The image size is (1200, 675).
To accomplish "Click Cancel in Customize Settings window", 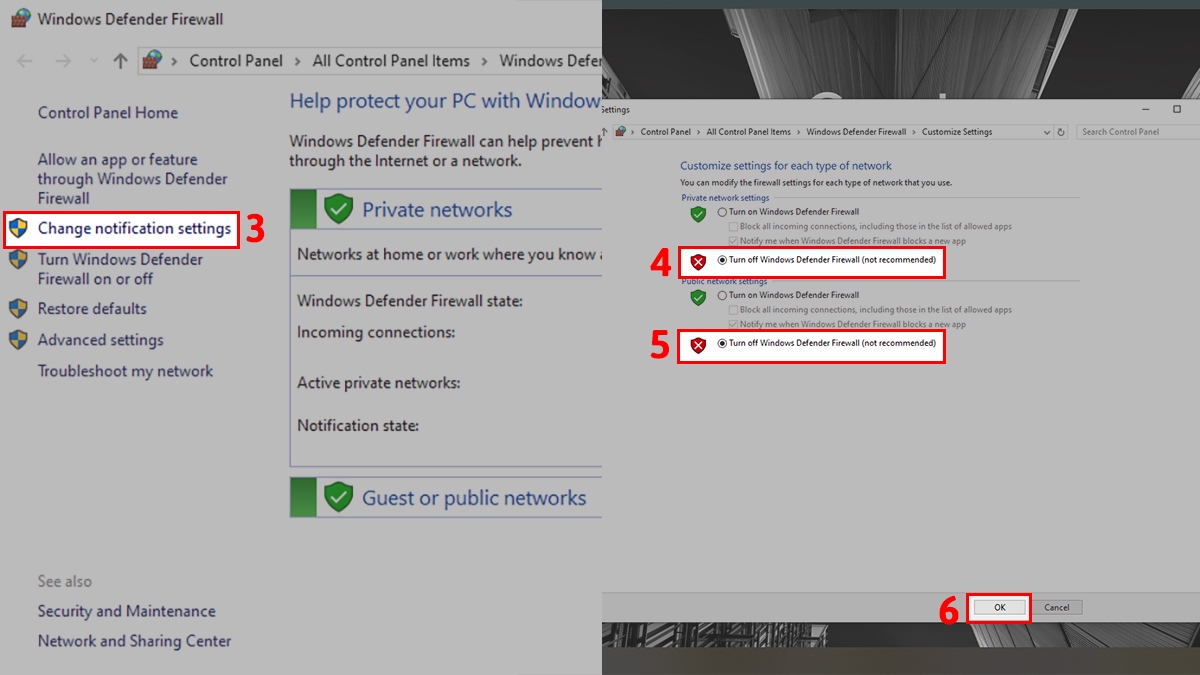I will click(1057, 607).
